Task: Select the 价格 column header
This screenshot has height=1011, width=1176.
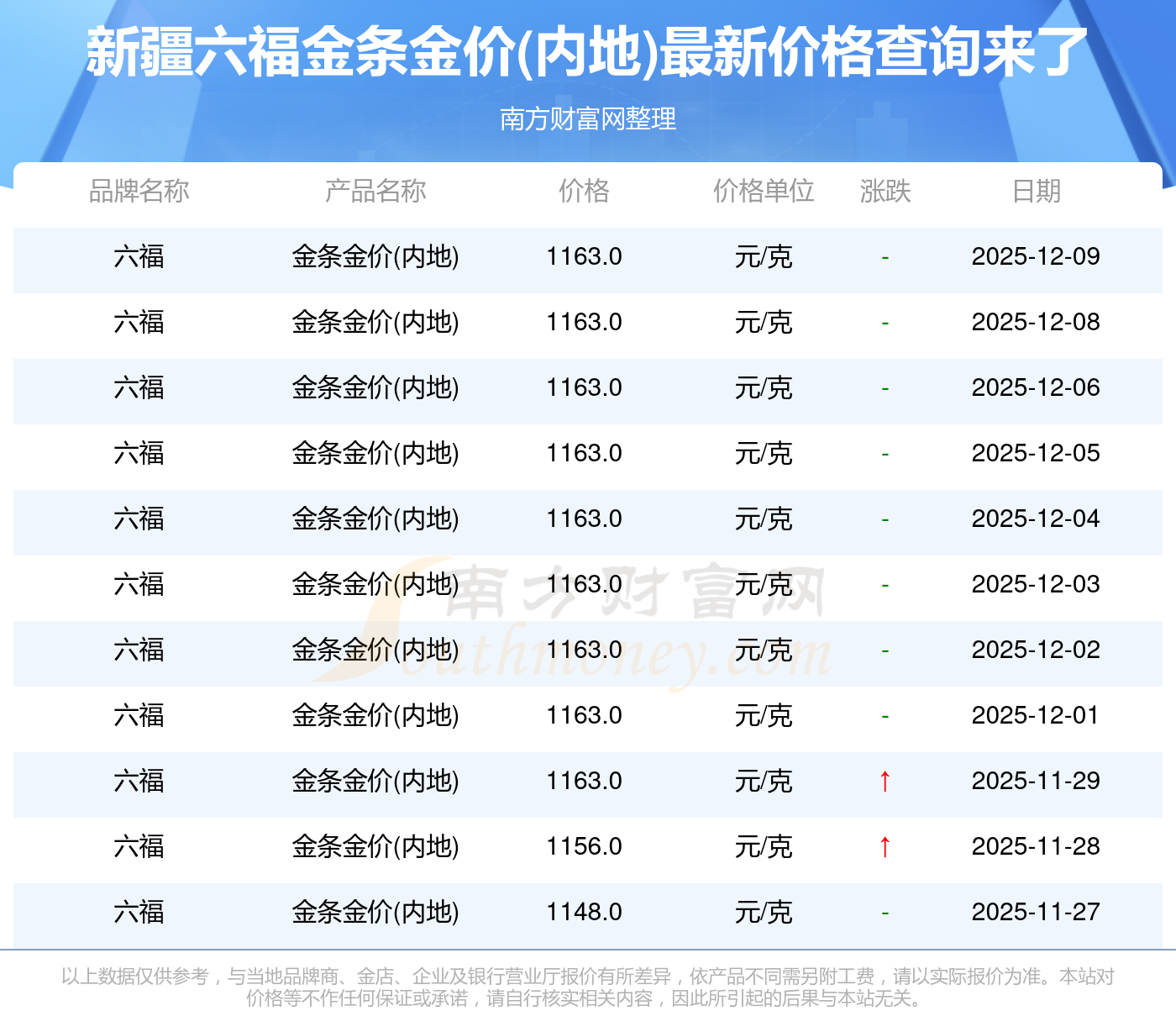Action: [585, 191]
